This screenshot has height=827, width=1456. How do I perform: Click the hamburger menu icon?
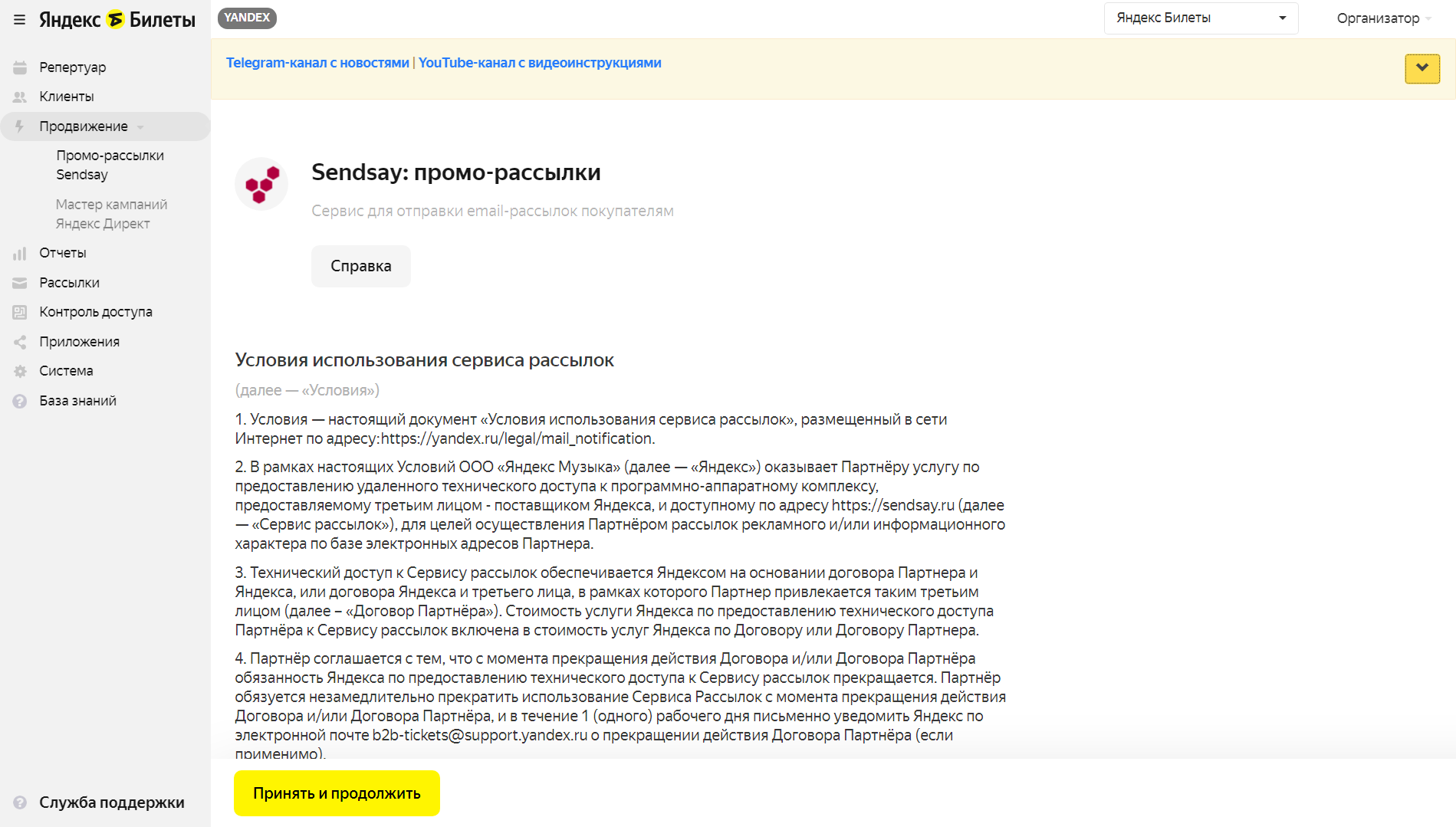(x=19, y=20)
